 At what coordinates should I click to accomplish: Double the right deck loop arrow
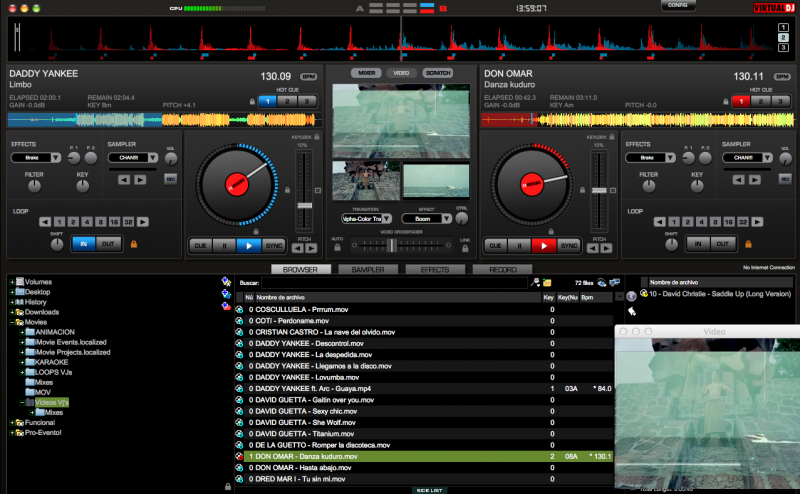[757, 222]
